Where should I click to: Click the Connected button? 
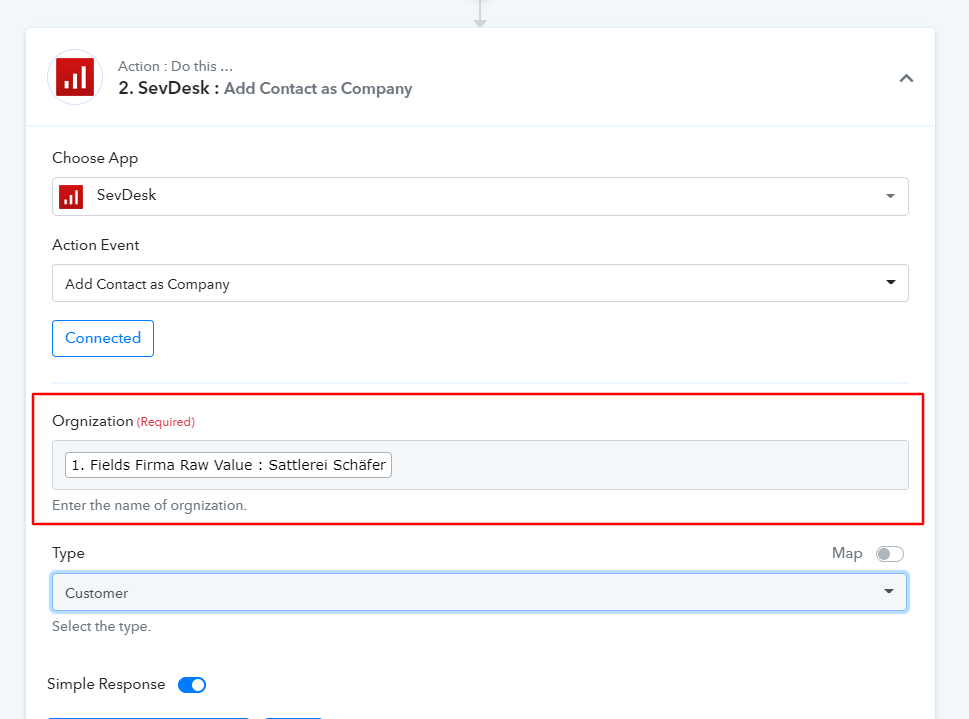[103, 338]
